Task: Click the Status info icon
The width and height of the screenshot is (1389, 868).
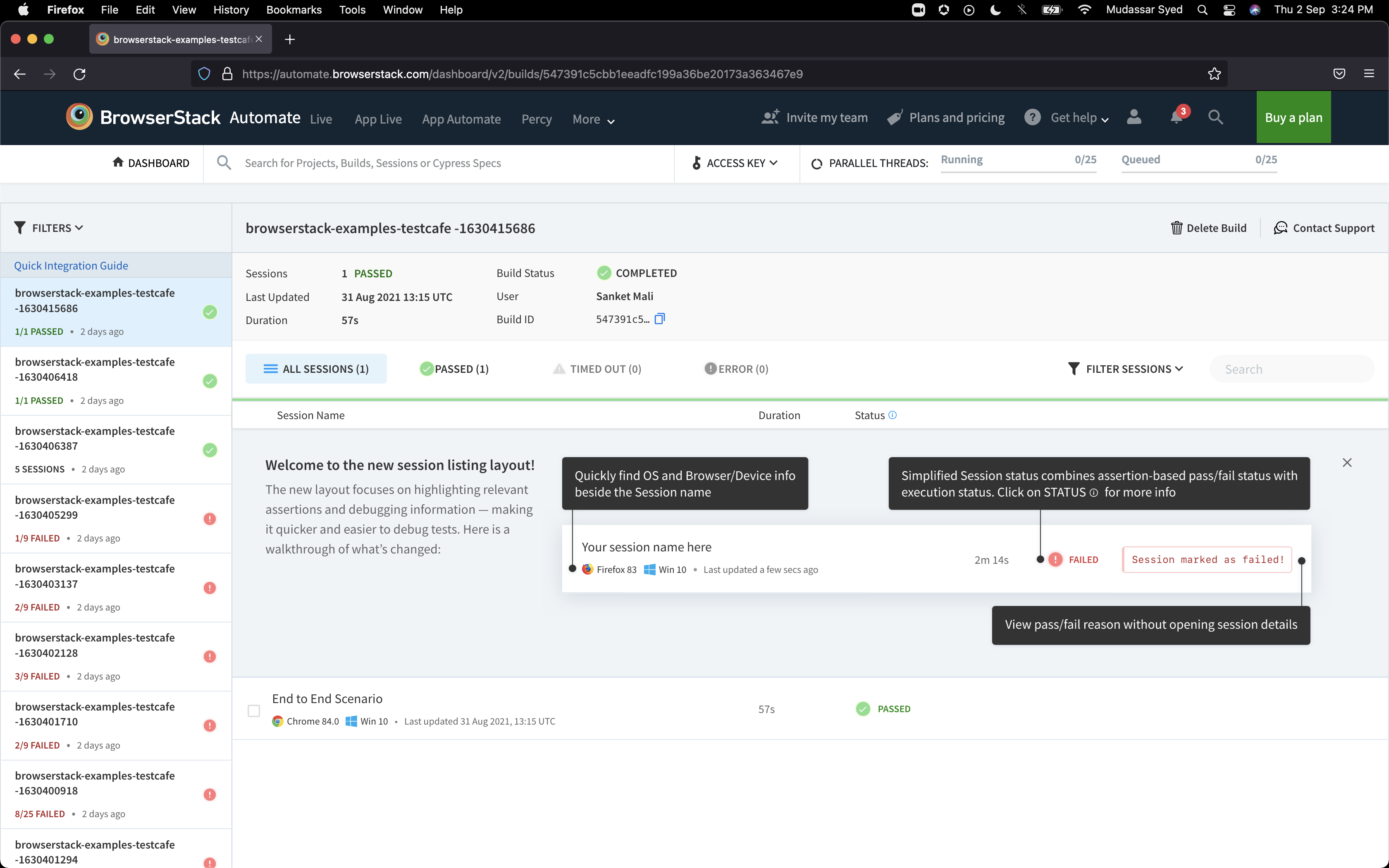Action: [893, 415]
